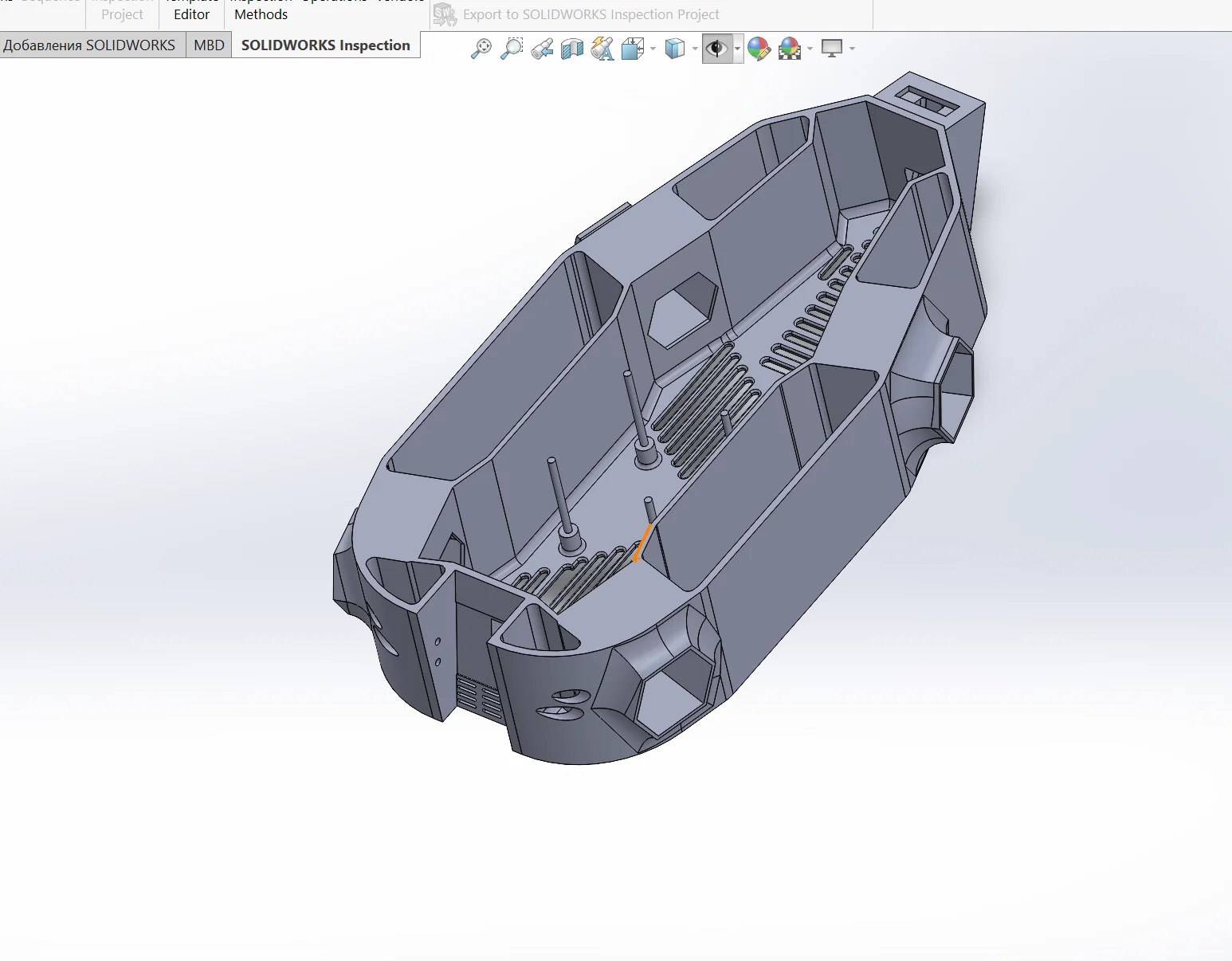This screenshot has height=961, width=1232.
Task: Click the Export to Inspection Project icon
Action: pyautogui.click(x=445, y=14)
